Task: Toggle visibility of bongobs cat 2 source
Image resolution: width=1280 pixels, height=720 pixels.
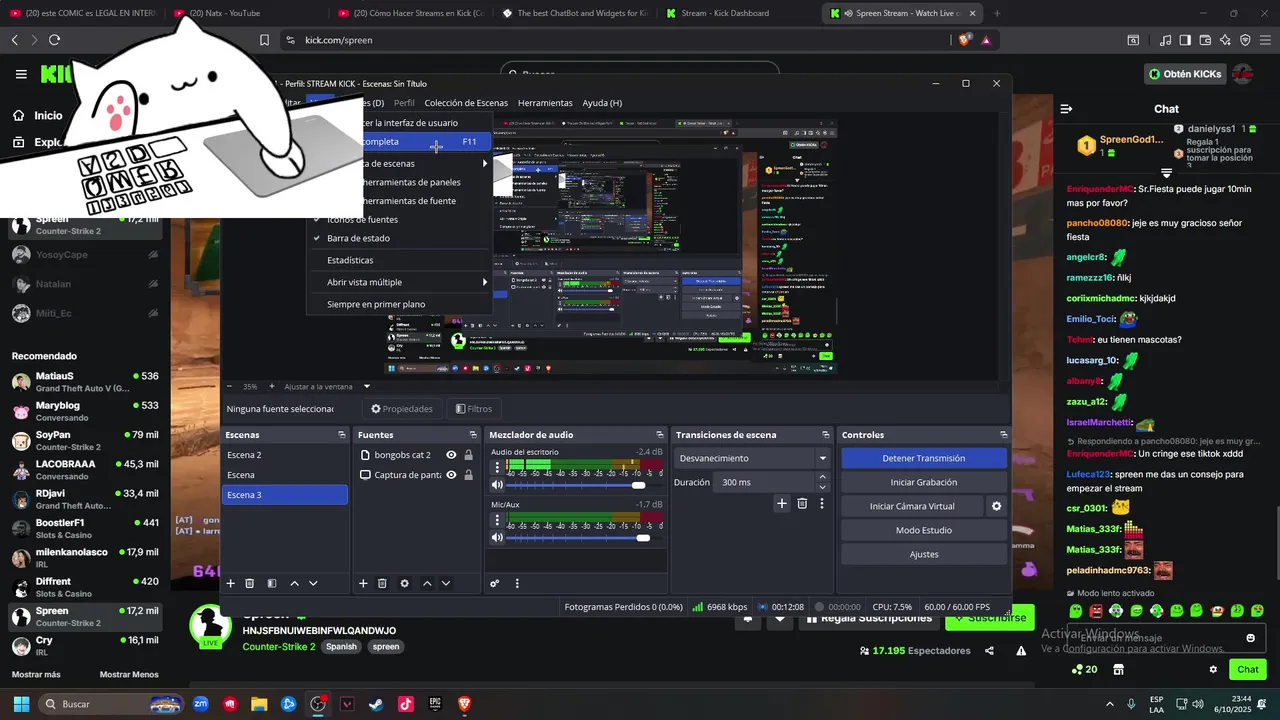Action: click(451, 455)
